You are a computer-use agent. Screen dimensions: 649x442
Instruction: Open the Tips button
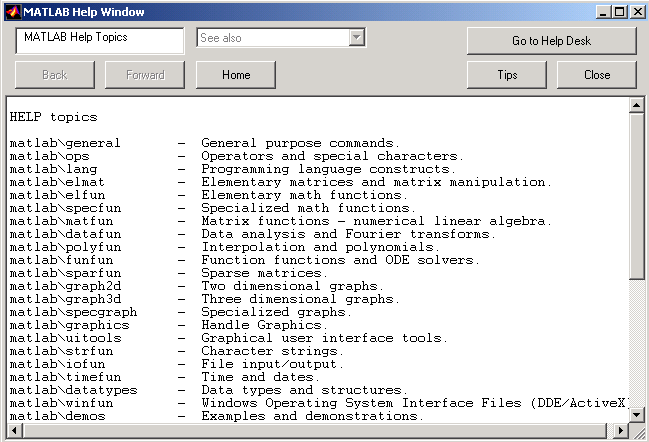click(507, 74)
